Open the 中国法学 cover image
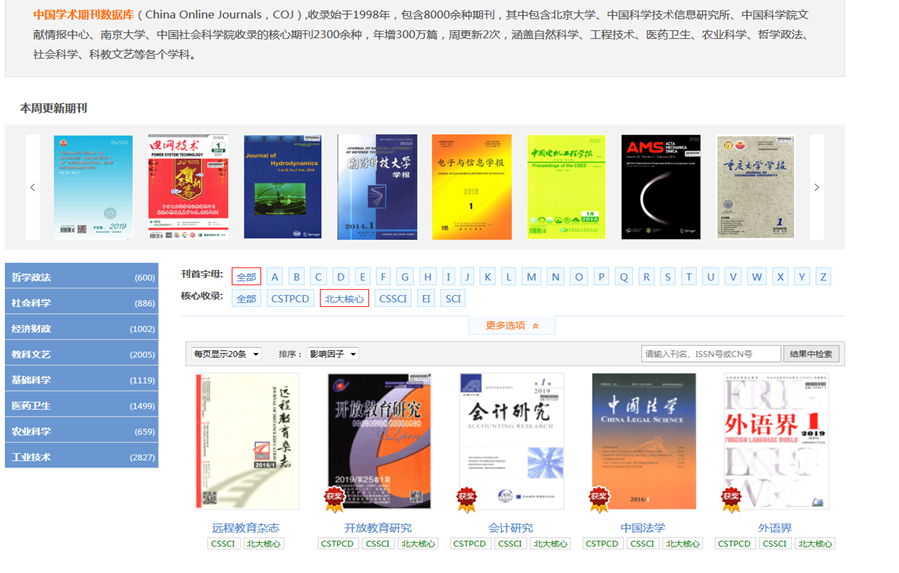The width and height of the screenshot is (899, 573). point(644,441)
